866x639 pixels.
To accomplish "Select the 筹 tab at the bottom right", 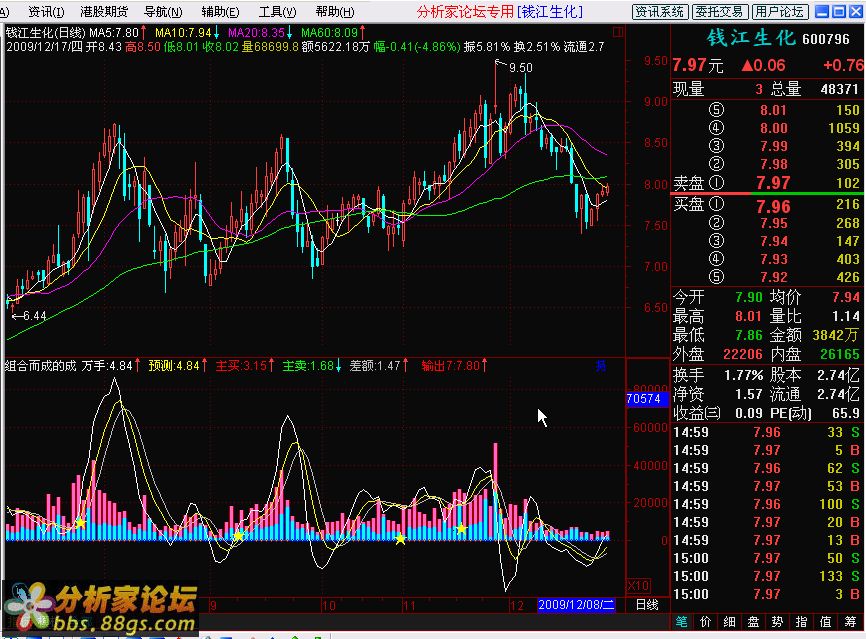I will point(850,622).
